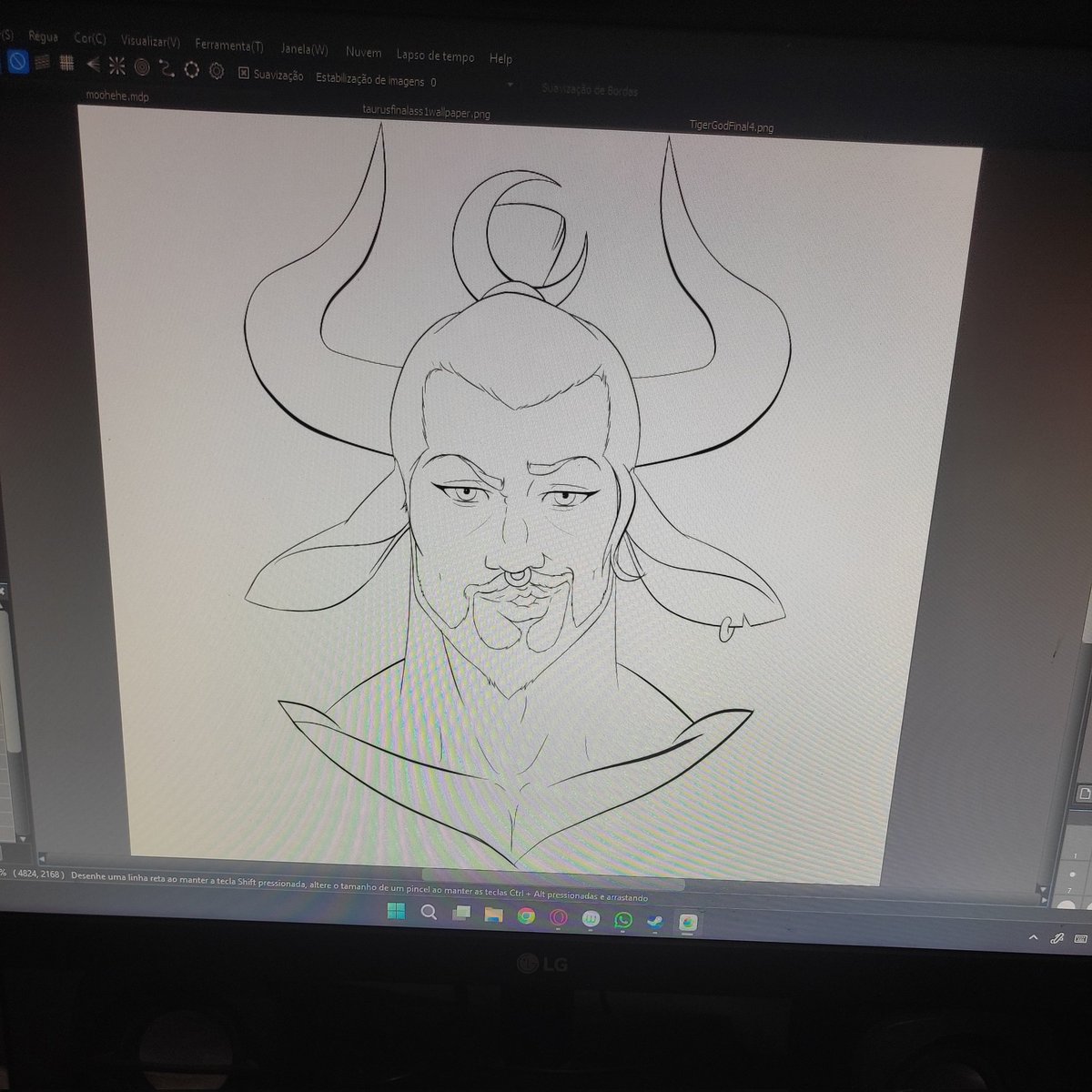Open WhatsApp from the taskbar
Screen dimensions: 1092x1092
tap(622, 920)
